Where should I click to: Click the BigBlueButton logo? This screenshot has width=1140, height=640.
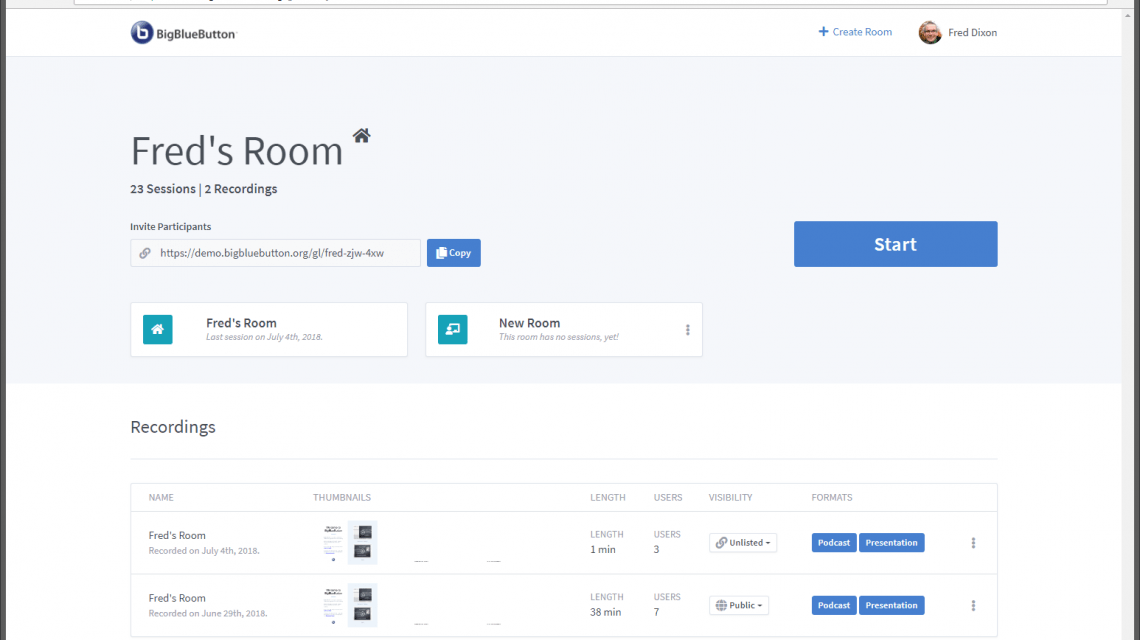point(183,33)
